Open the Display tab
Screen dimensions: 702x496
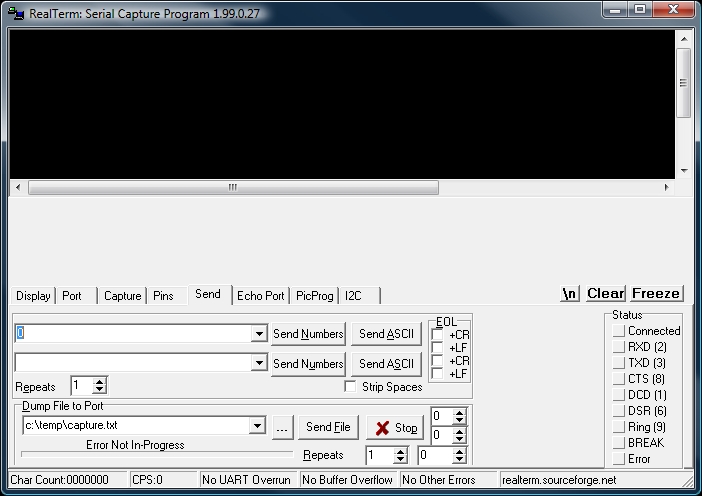pyautogui.click(x=33, y=296)
